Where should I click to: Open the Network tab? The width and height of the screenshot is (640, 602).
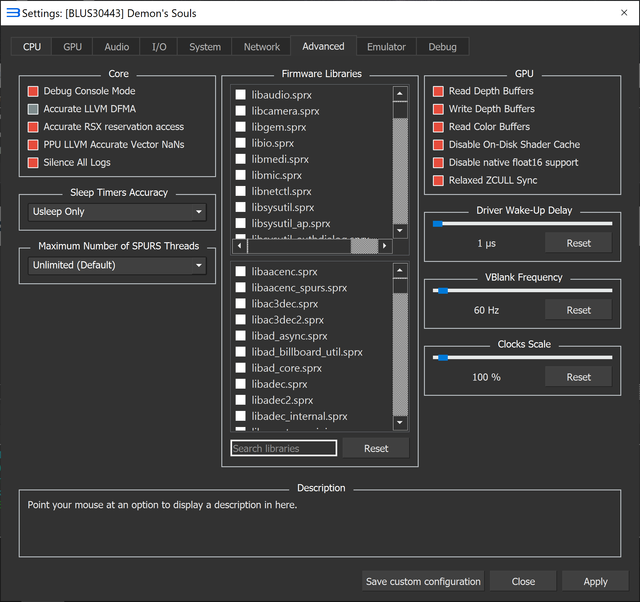262,47
